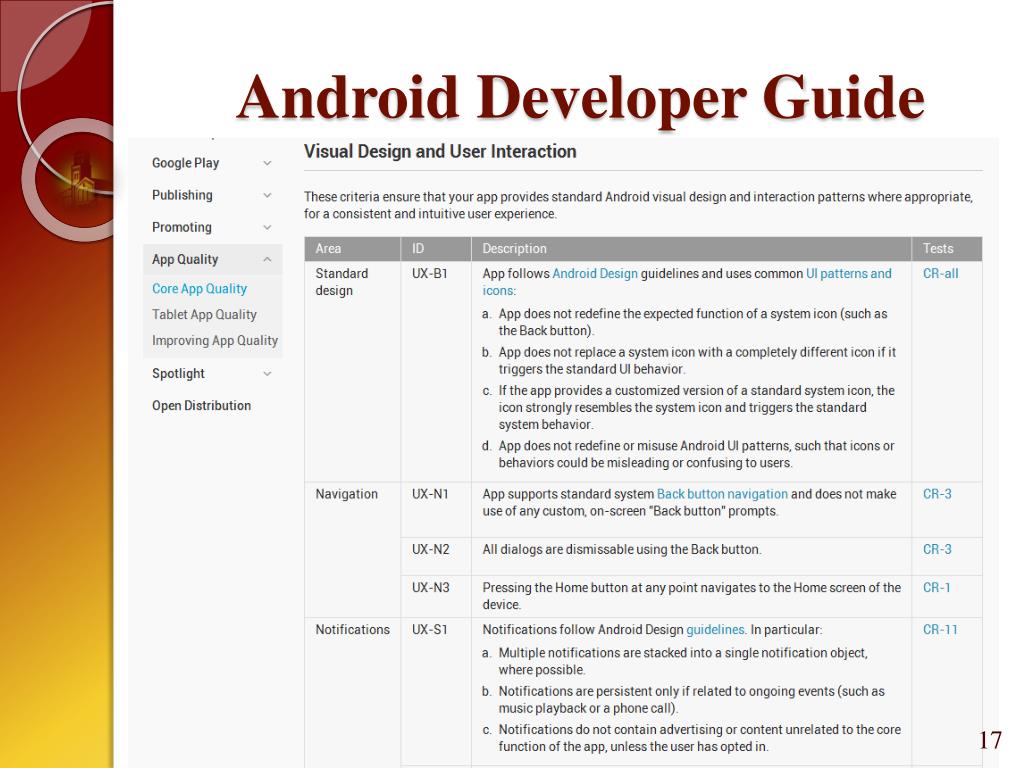The image size is (1024, 768).
Task: Open Spotlight sidebar item
Action: point(178,374)
